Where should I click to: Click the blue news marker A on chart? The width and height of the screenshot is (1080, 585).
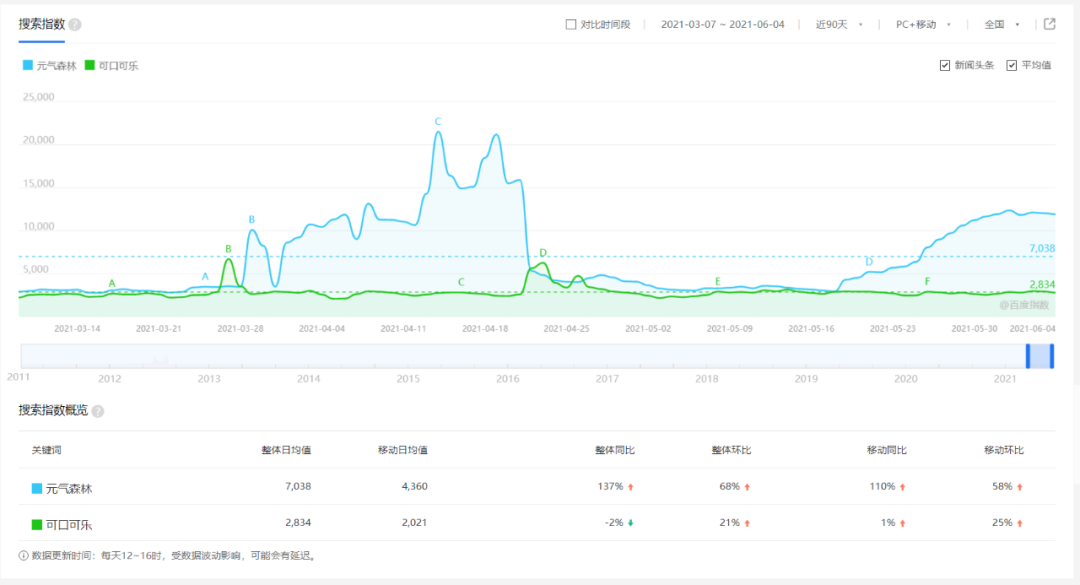coord(206,277)
